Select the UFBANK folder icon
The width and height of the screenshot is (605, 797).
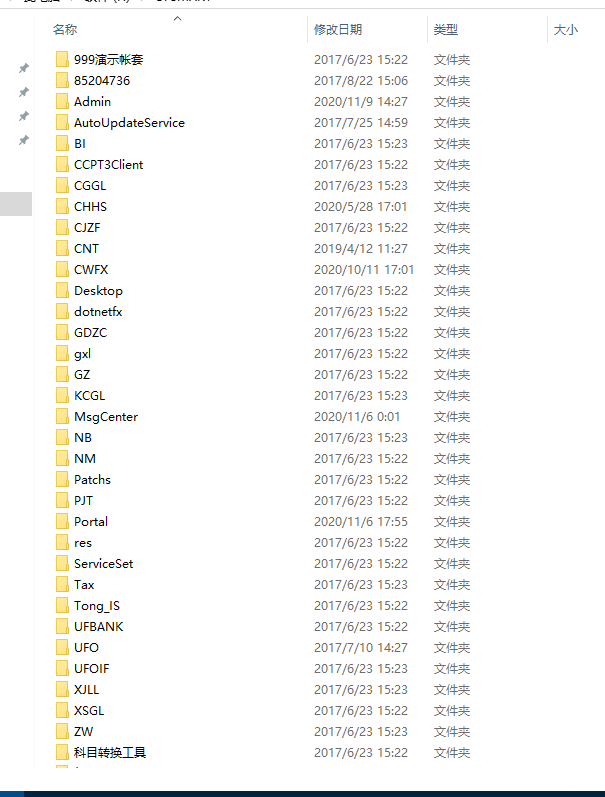62,627
